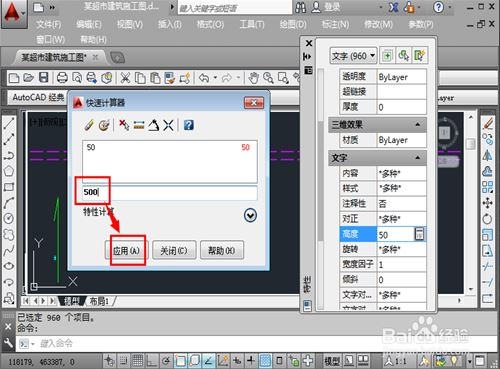The height and width of the screenshot is (369, 500).
Task: Open the 修改(M) menu
Action: tap(378, 24)
